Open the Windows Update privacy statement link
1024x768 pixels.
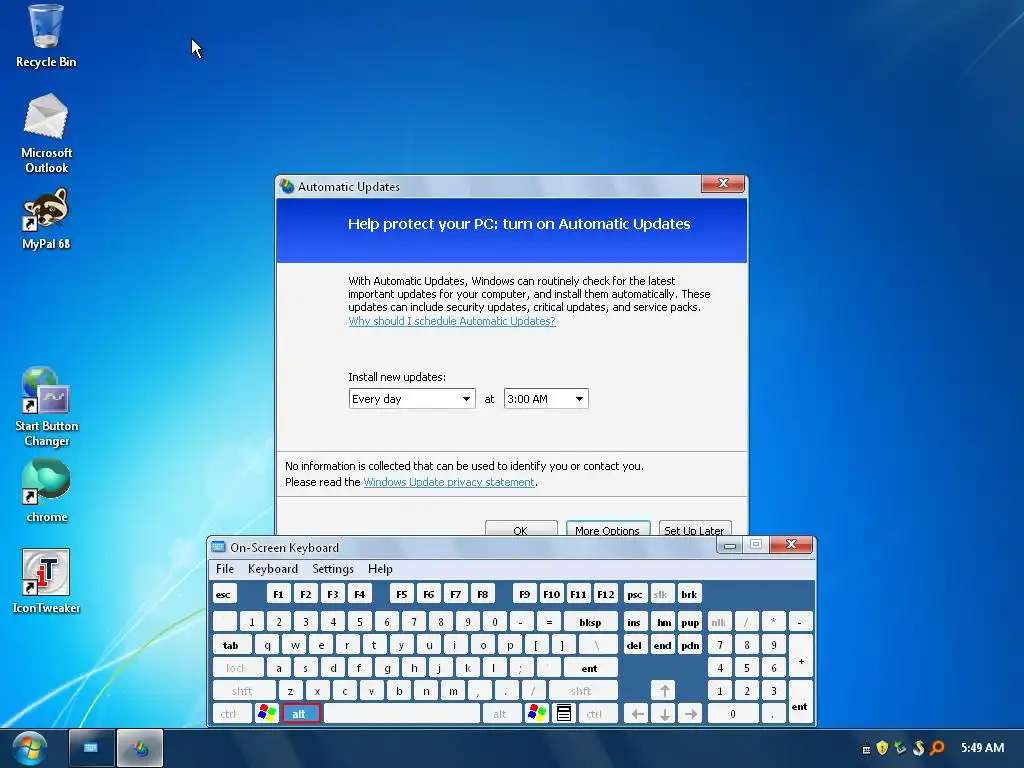(x=449, y=482)
